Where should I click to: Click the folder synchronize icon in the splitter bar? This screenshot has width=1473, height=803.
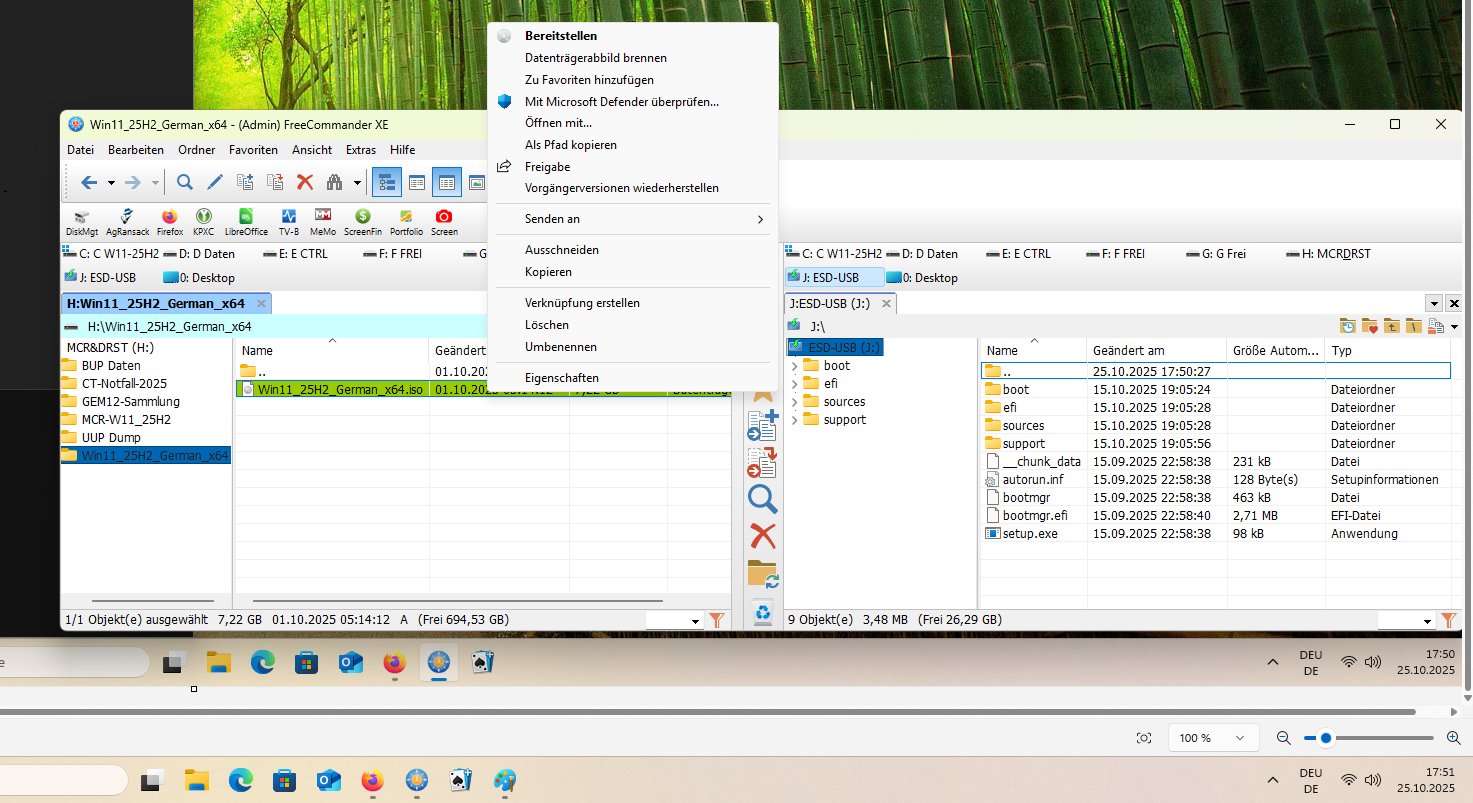coord(763,574)
